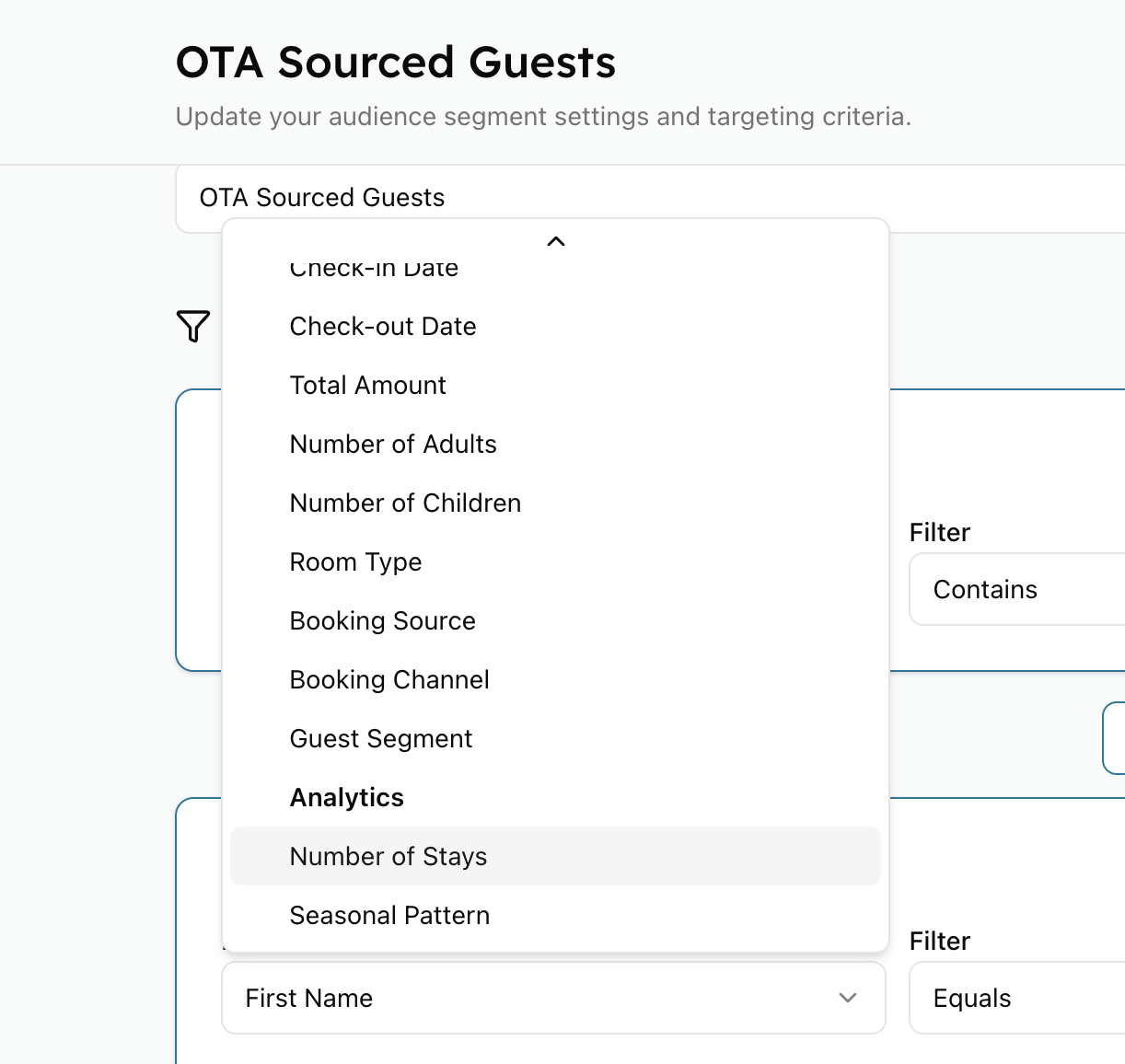Select Booking Source as the field
The image size is (1125, 1064).
pos(382,621)
